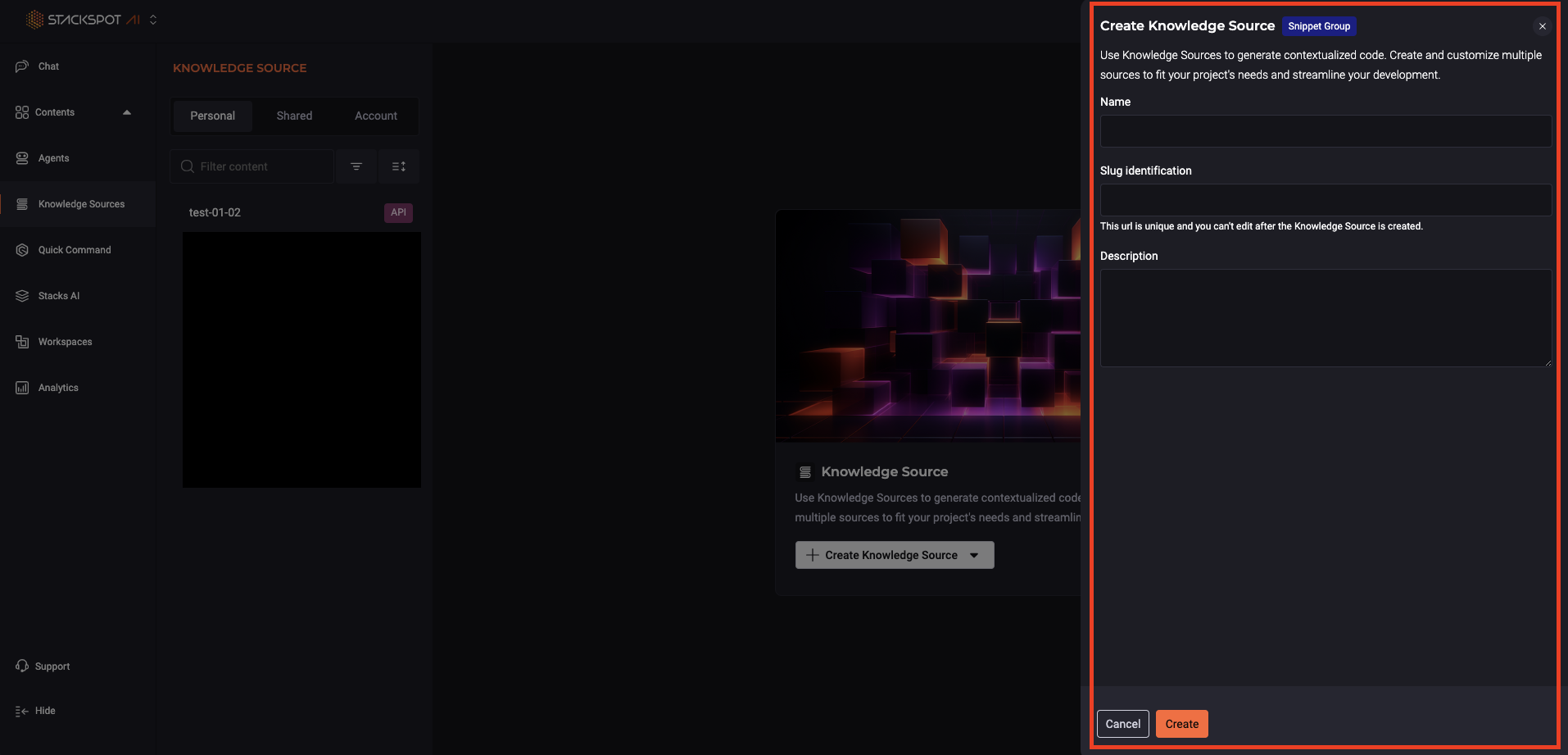Select Stacks AI in the sidebar
This screenshot has height=755, width=1568.
point(57,295)
